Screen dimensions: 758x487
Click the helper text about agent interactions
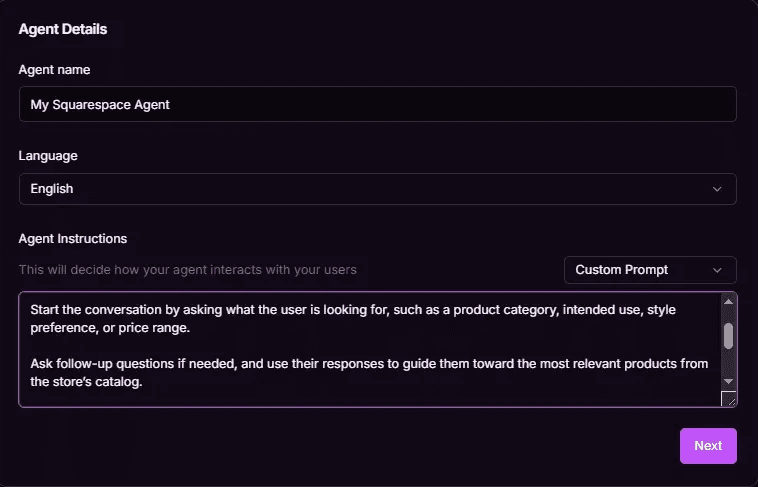pyautogui.click(x=188, y=270)
